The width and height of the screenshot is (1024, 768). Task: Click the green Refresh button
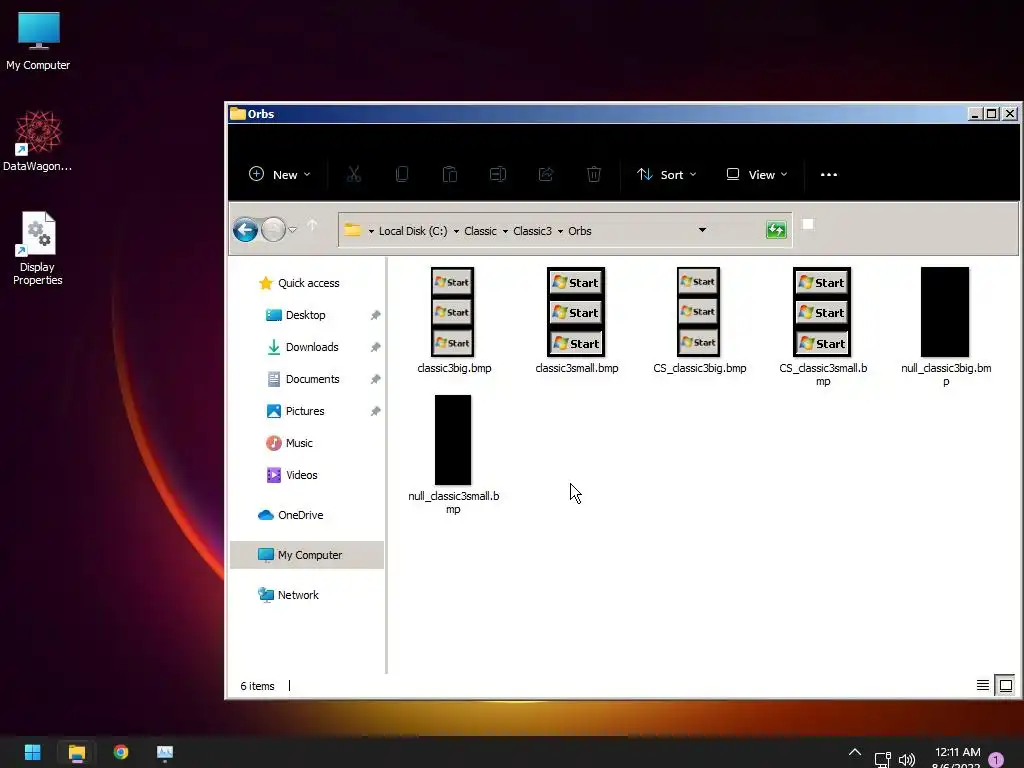click(776, 230)
